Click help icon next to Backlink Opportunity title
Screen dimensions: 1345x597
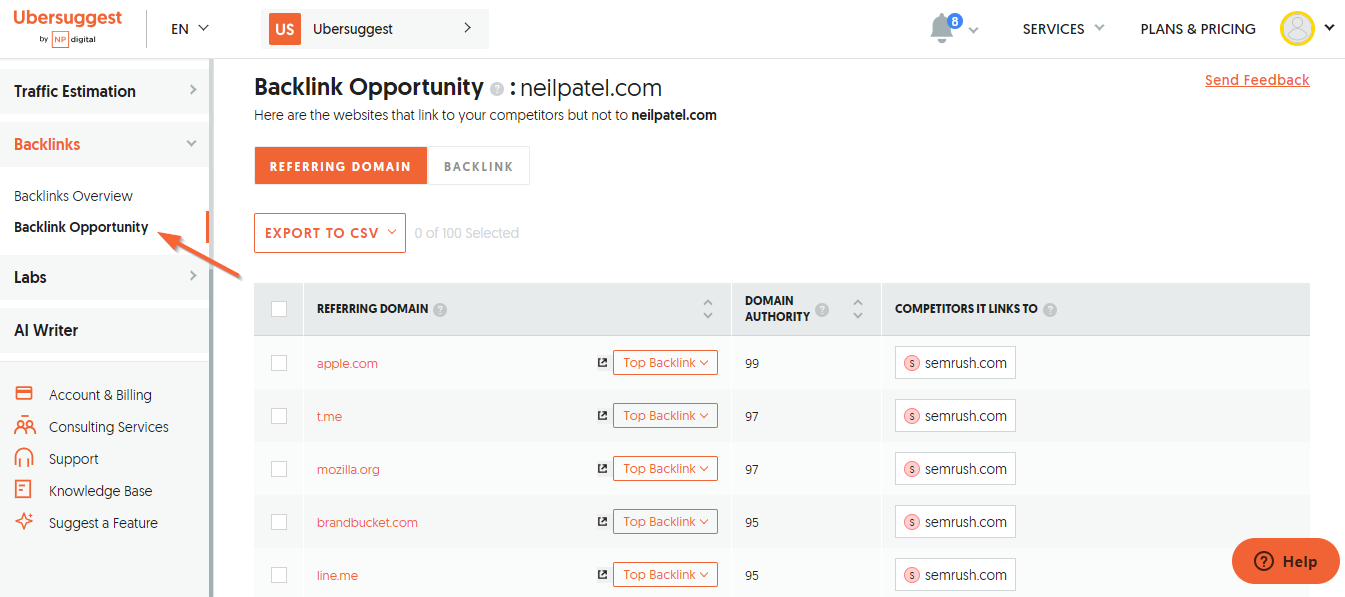point(497,88)
